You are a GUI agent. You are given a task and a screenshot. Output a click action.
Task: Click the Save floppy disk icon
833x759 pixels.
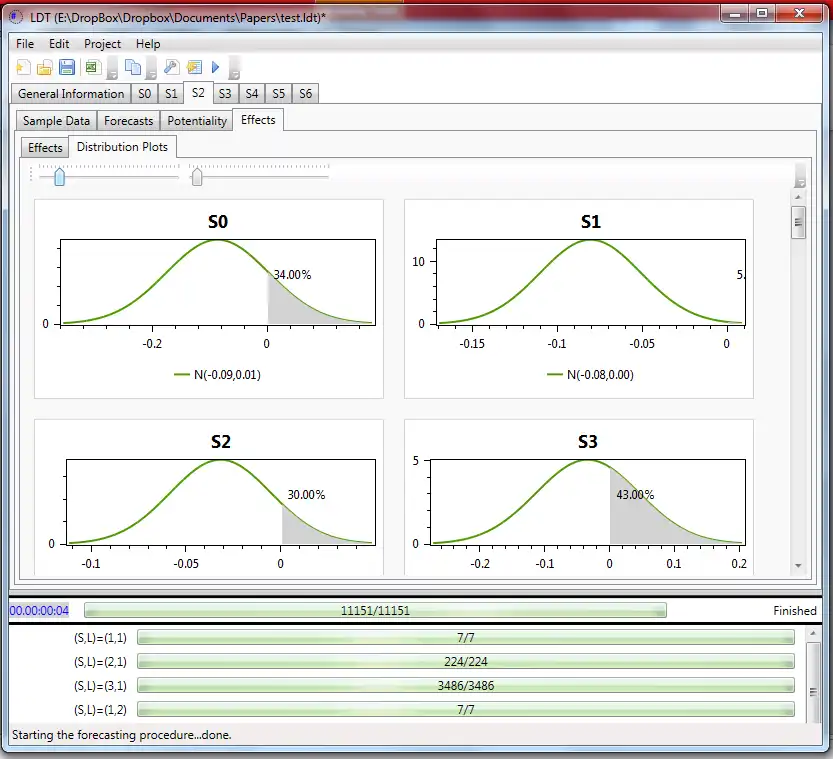click(x=67, y=67)
